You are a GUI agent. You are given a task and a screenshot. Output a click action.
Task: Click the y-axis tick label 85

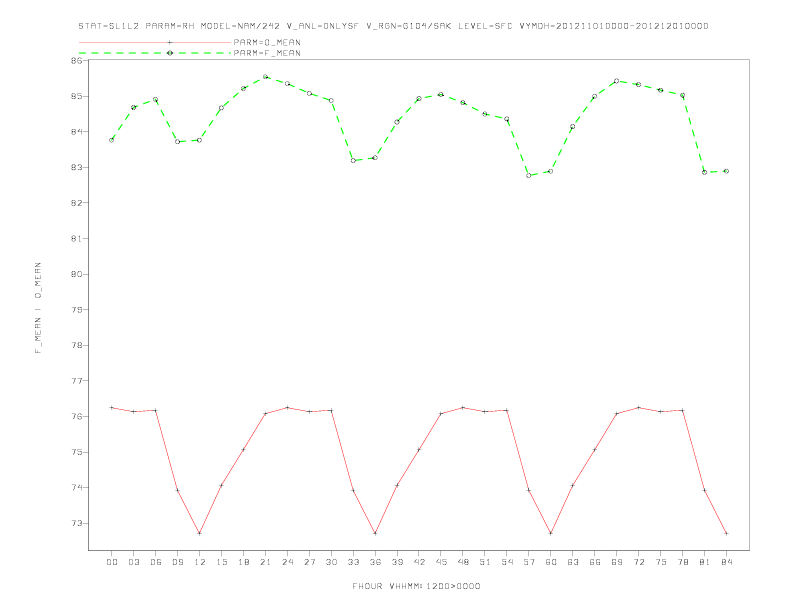click(x=77, y=96)
